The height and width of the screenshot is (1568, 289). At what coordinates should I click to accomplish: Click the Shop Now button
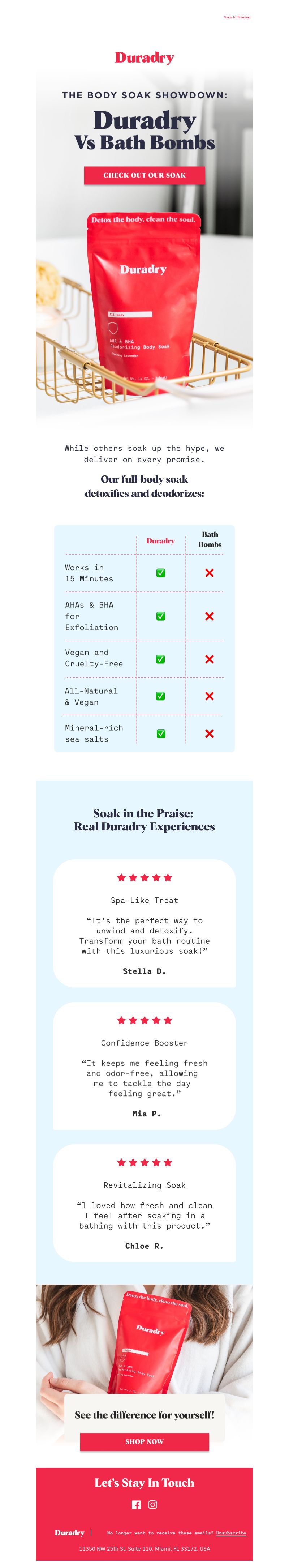pos(144,1441)
